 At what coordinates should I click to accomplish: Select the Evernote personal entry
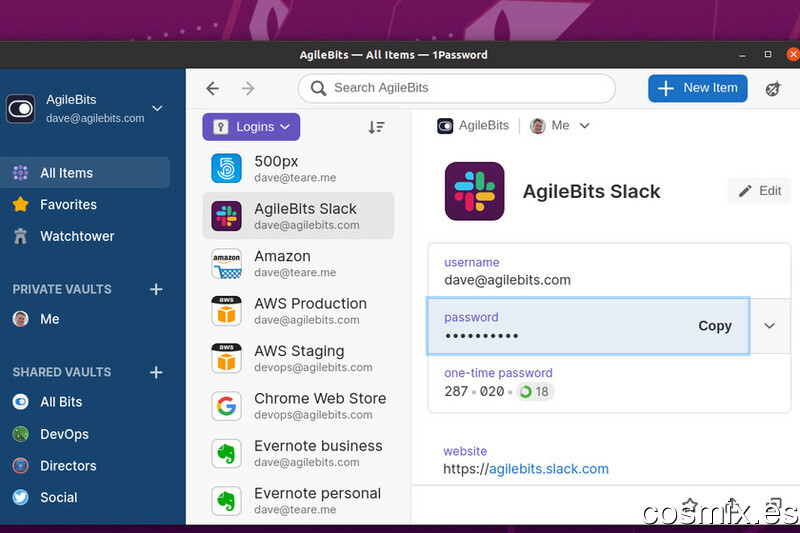click(x=298, y=501)
